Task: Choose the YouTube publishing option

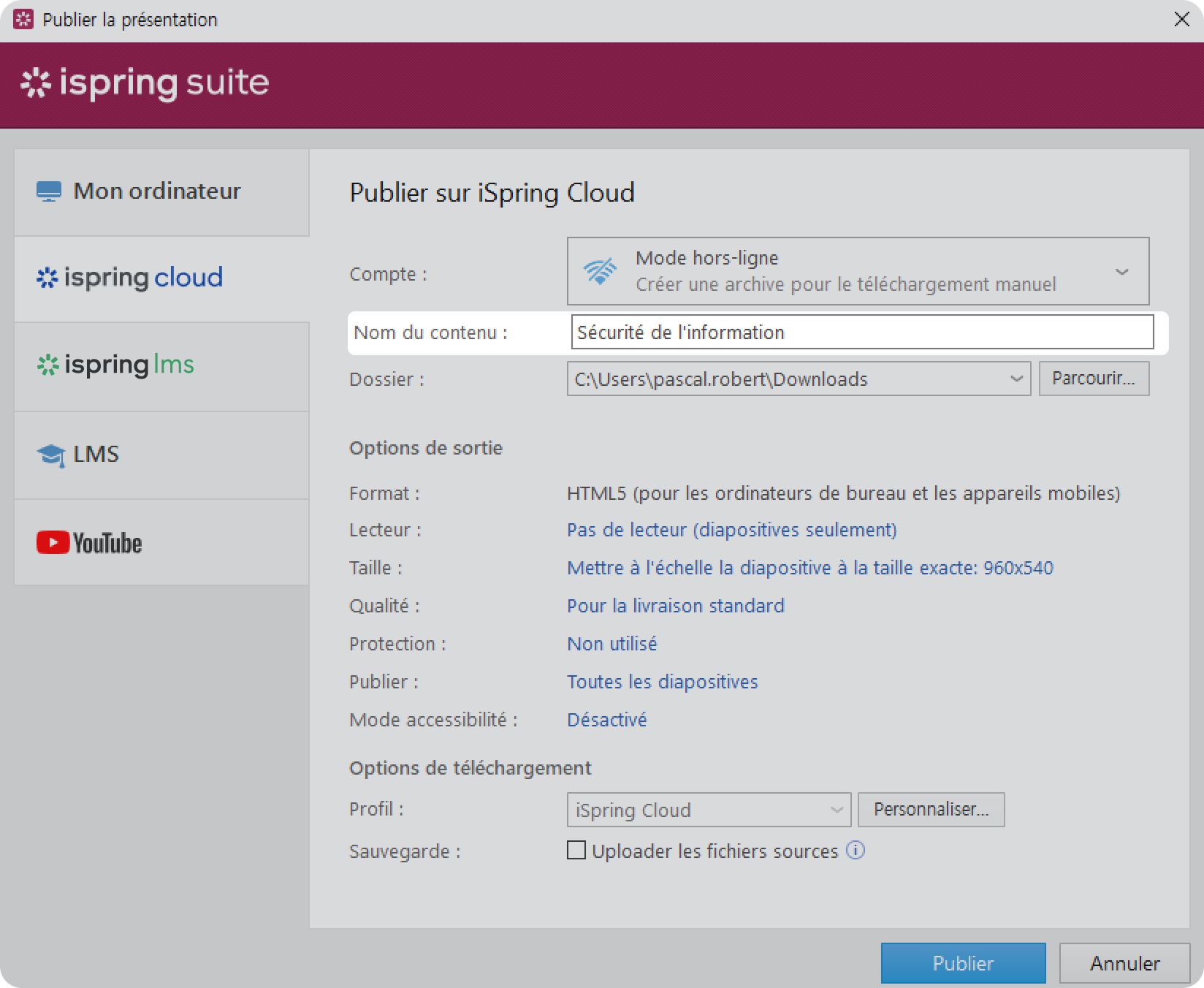Action: point(161,542)
